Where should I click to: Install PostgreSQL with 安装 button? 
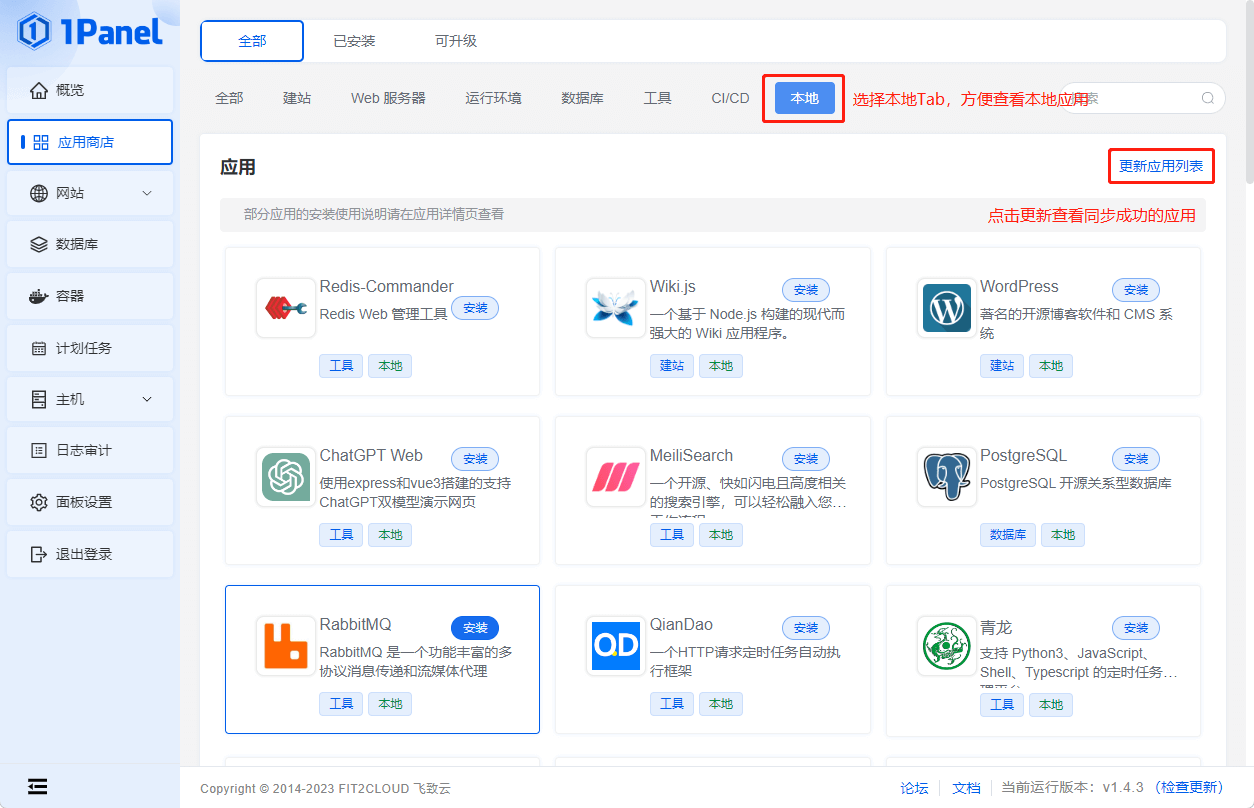click(x=1136, y=459)
